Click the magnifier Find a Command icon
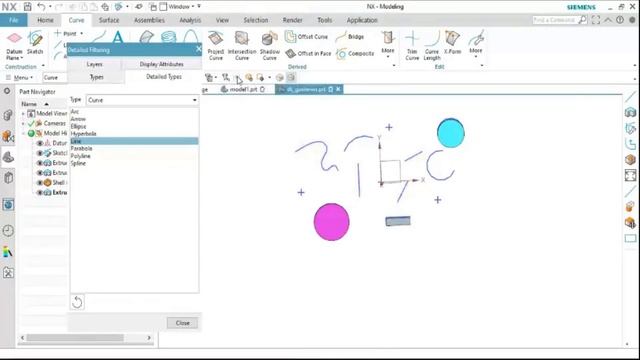640x360 pixels. (x=582, y=20)
